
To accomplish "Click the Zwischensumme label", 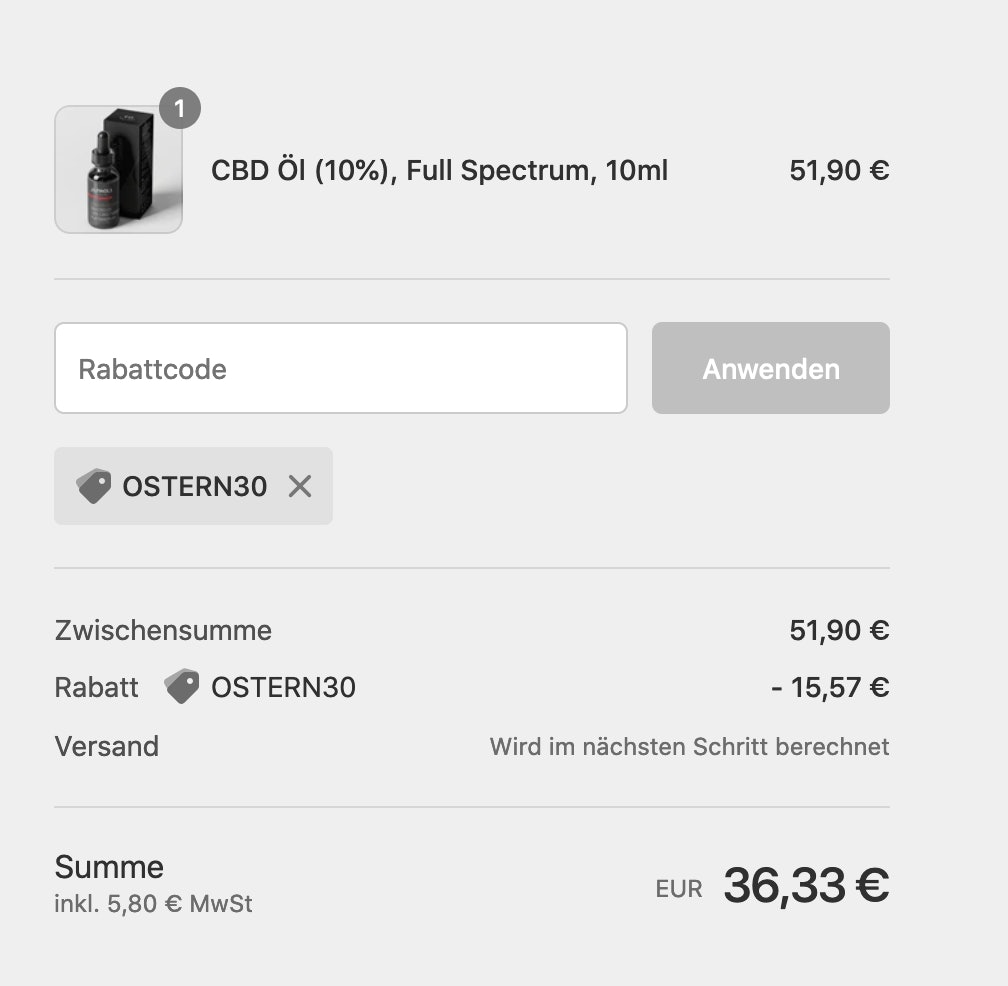I will 162,630.
